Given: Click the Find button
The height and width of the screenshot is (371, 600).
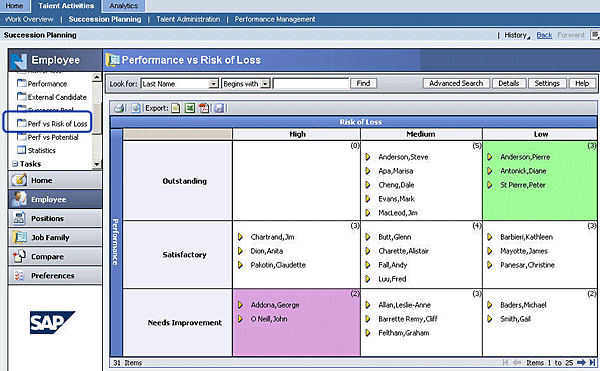Looking at the screenshot, I should click(x=363, y=83).
